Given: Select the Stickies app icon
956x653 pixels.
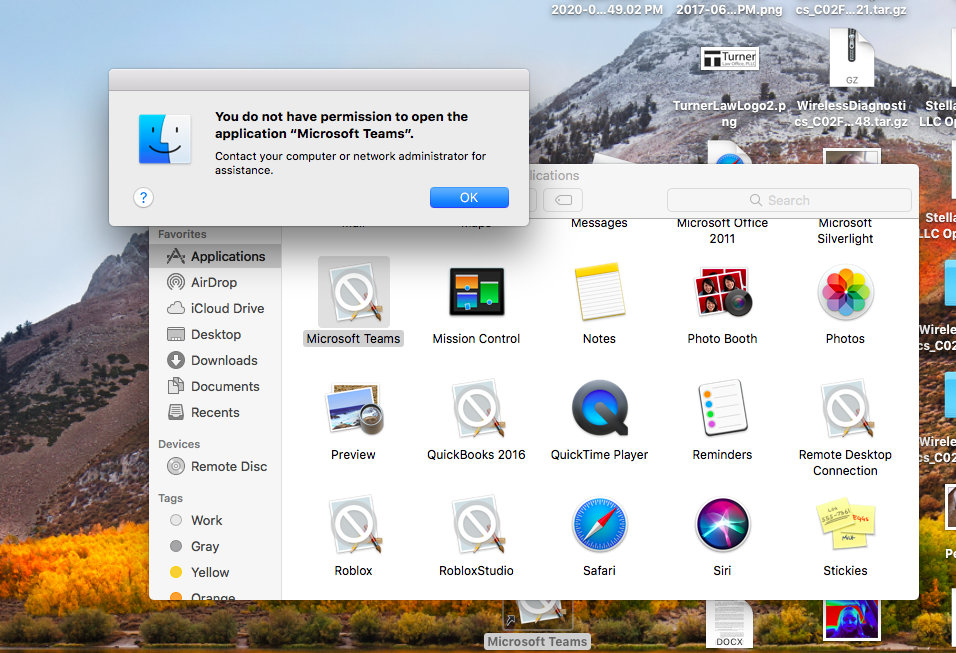Looking at the screenshot, I should pos(845,525).
